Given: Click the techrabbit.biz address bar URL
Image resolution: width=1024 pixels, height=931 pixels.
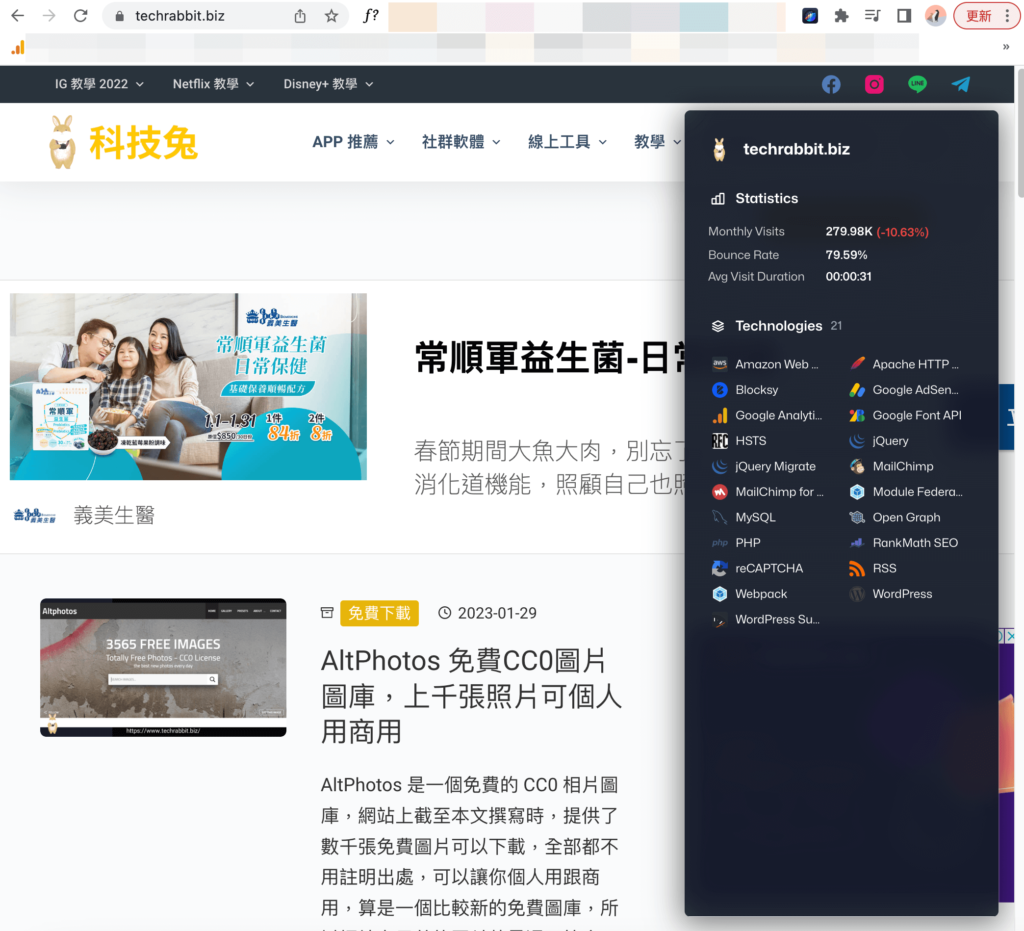Looking at the screenshot, I should (x=180, y=16).
